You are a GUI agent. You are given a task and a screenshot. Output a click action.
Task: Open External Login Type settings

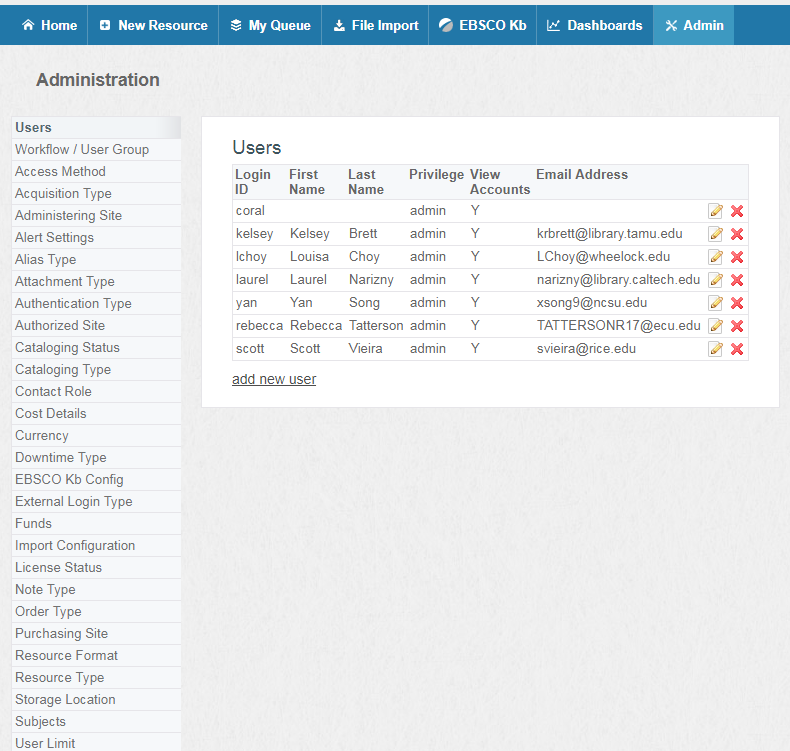point(96,502)
